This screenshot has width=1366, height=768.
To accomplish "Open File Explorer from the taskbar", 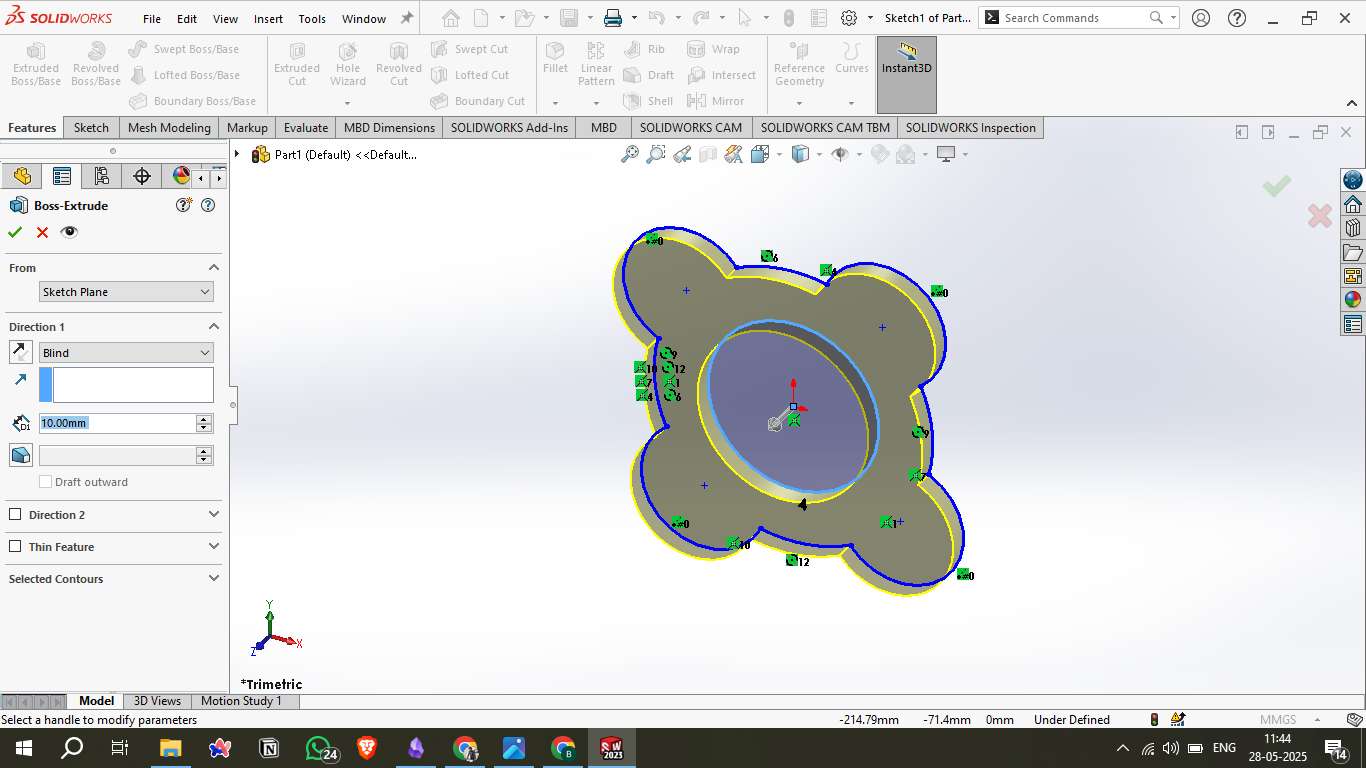I will (170, 748).
